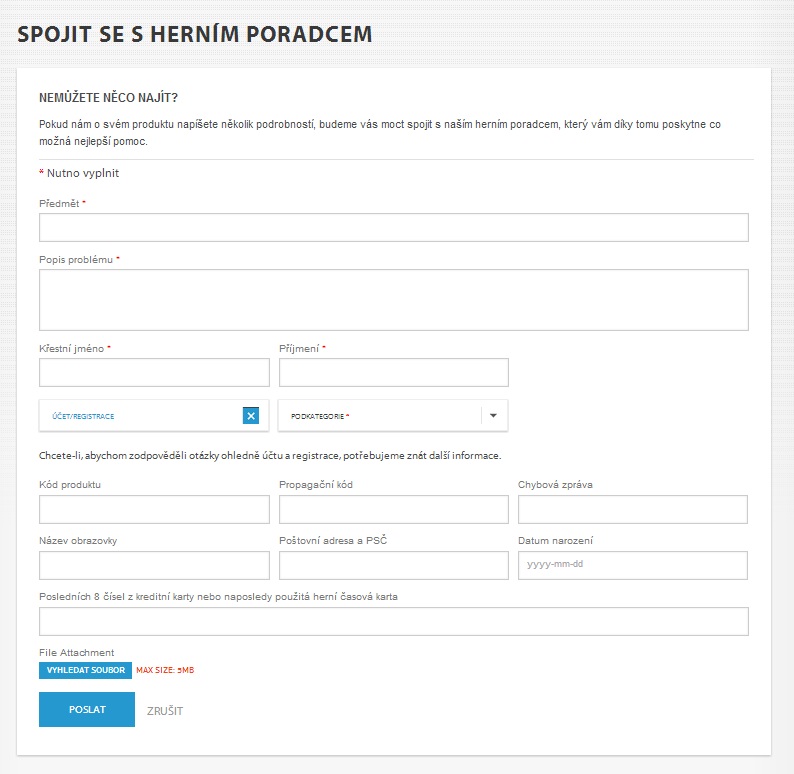Click the MAX SIZE: 5MB note
This screenshot has width=794, height=774.
click(165, 670)
